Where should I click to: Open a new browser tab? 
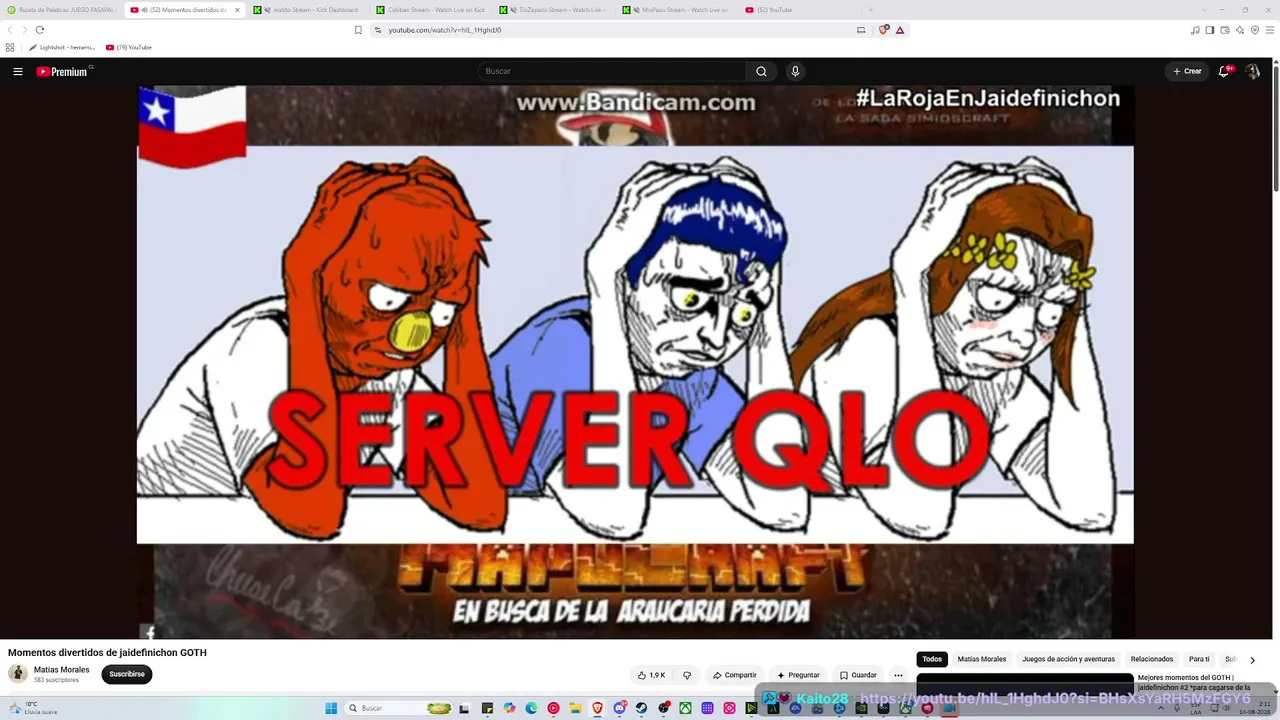[x=870, y=10]
